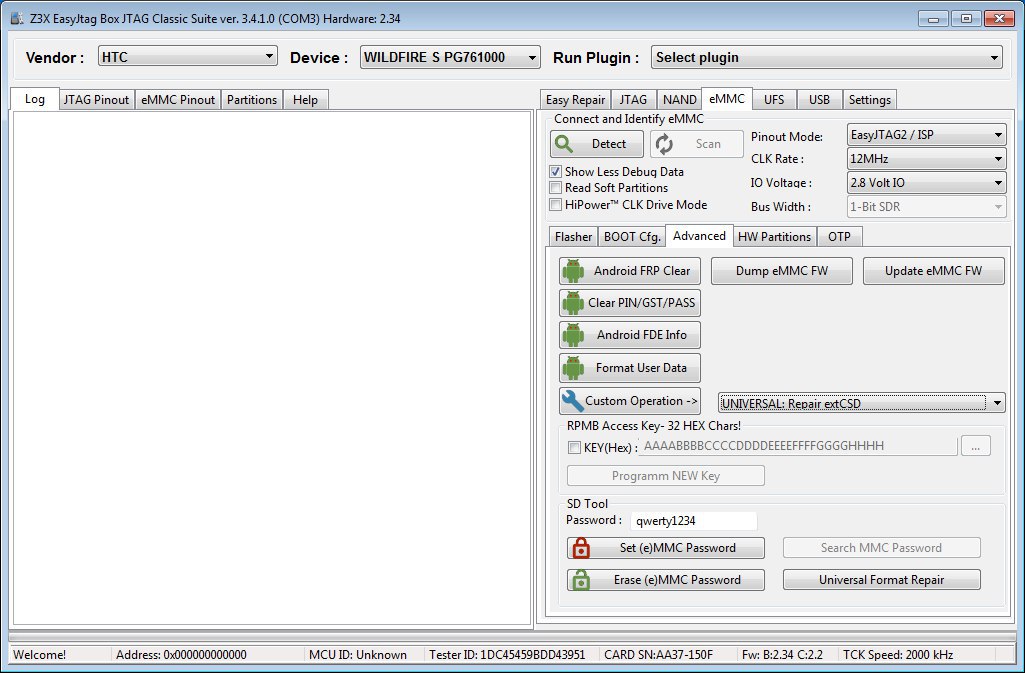Switch to the Easy Repair tab

pyautogui.click(x=575, y=100)
